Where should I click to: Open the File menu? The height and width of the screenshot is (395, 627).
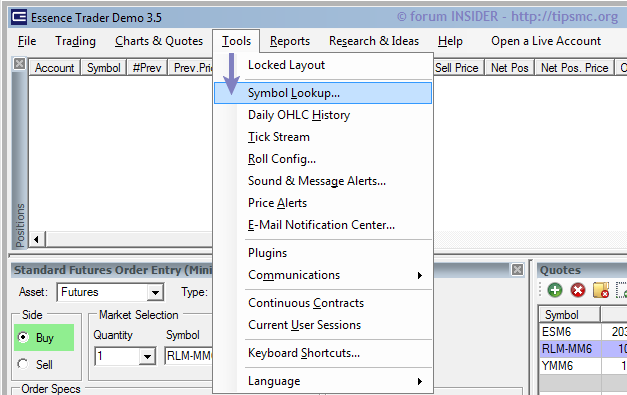click(x=27, y=41)
